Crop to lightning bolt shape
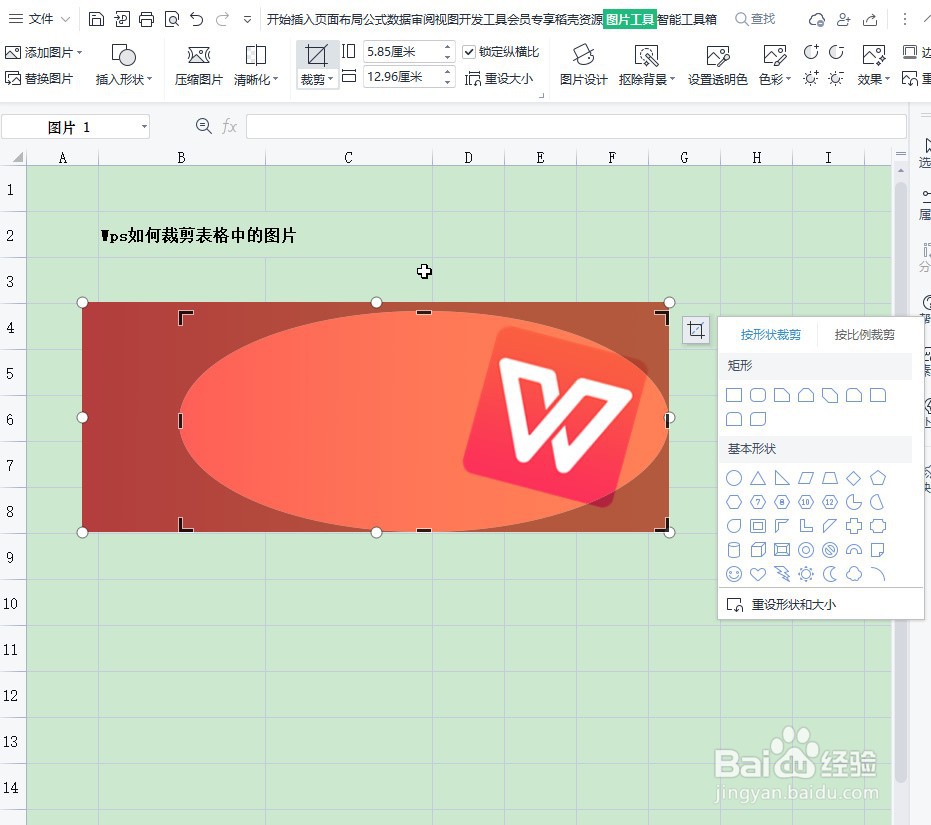931x825 pixels. (x=782, y=574)
